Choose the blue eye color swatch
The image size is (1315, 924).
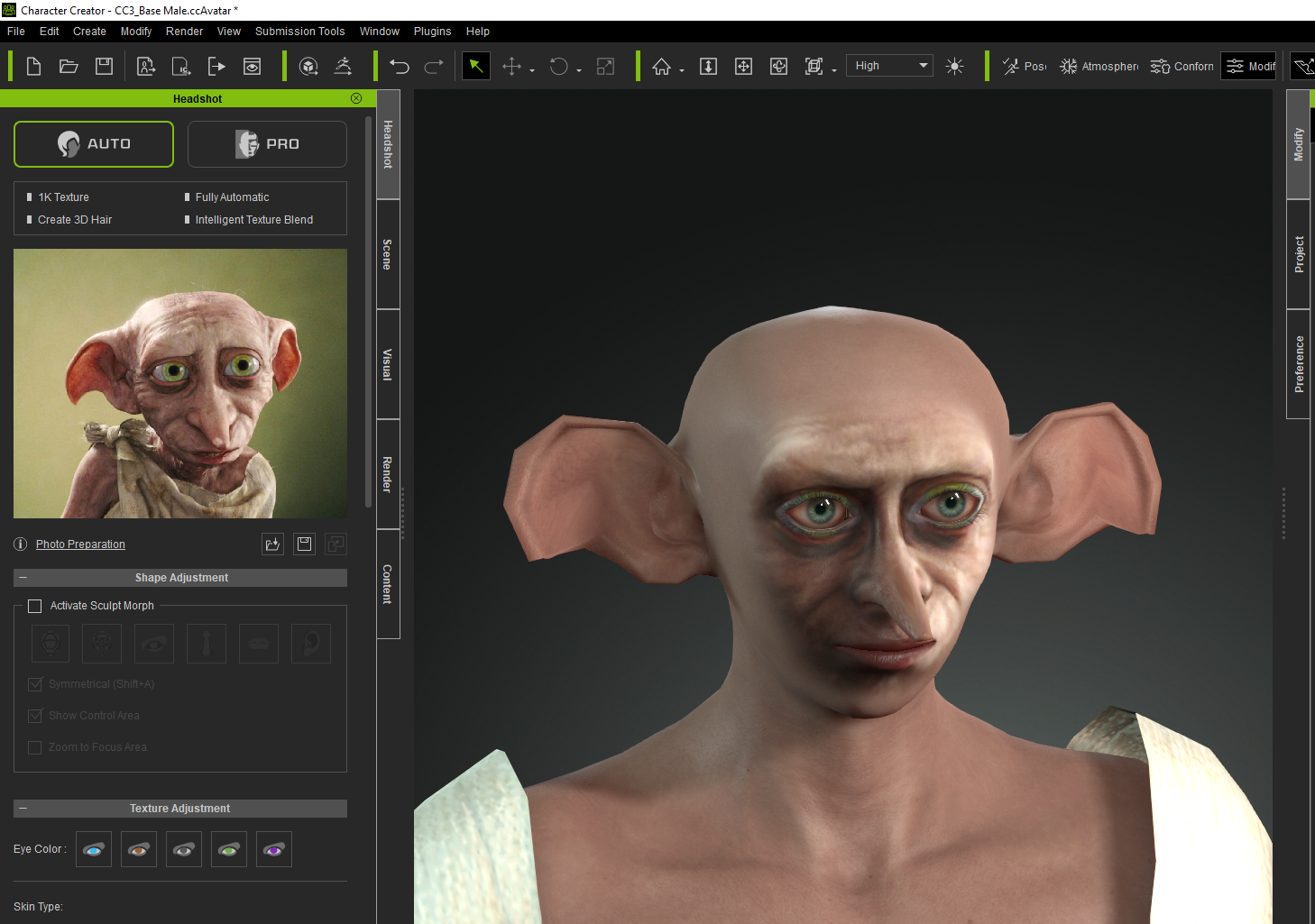[94, 849]
